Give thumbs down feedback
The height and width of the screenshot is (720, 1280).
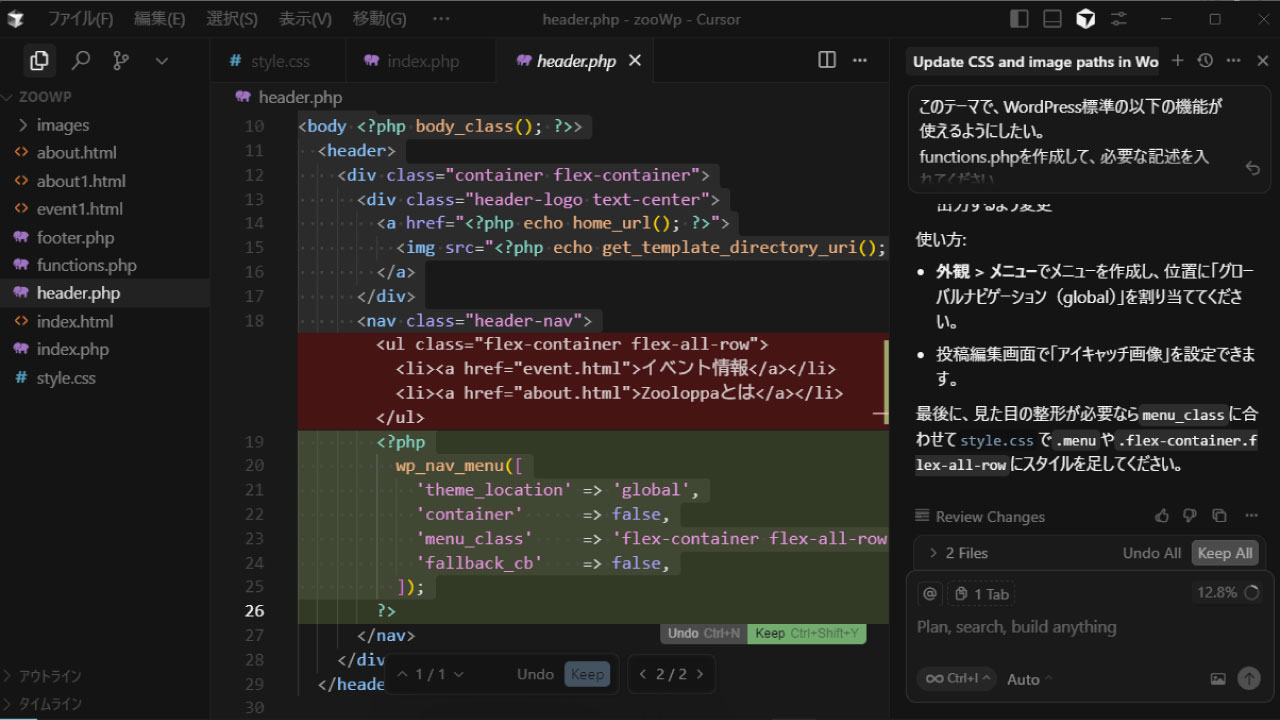(1190, 516)
